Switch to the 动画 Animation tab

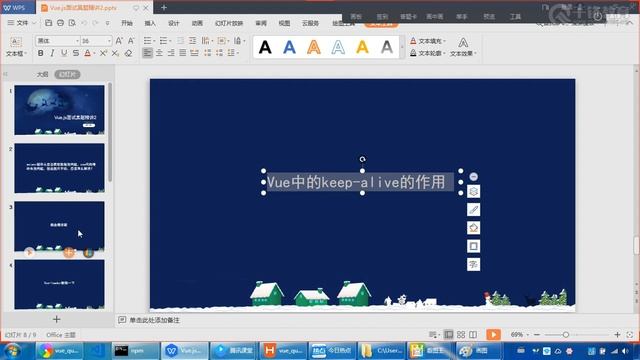(x=198, y=23)
